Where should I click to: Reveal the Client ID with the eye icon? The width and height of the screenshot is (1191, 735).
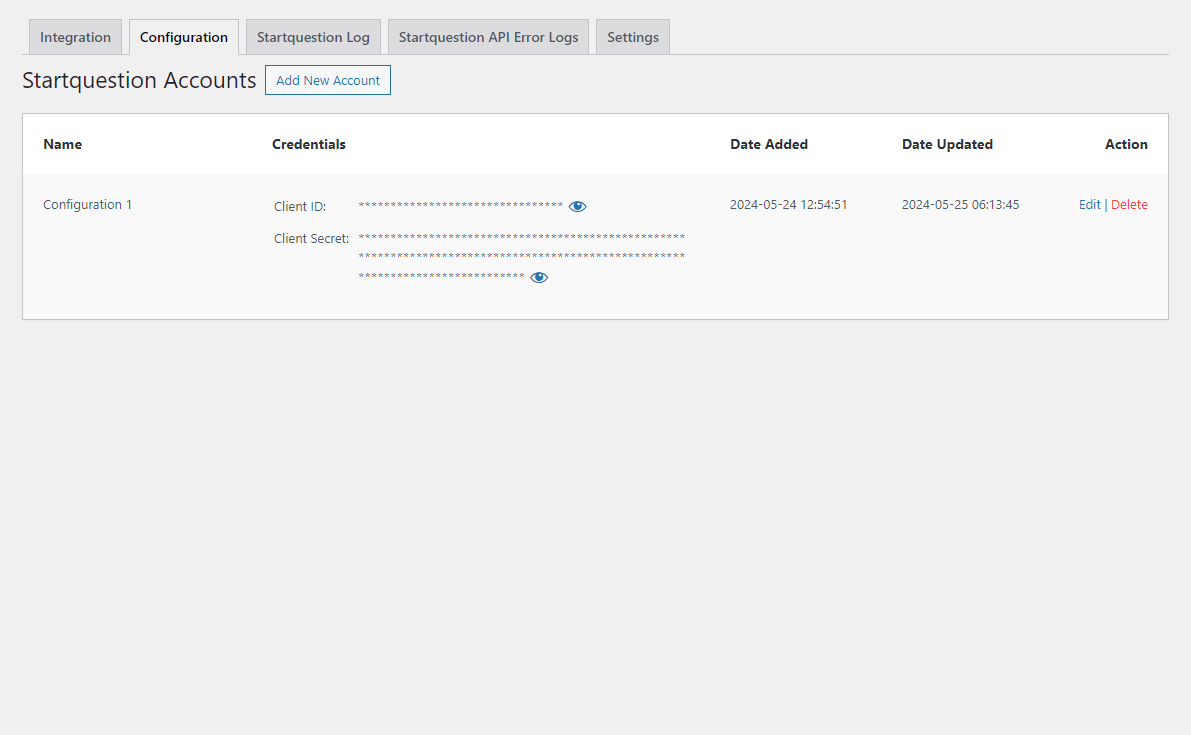(x=577, y=207)
